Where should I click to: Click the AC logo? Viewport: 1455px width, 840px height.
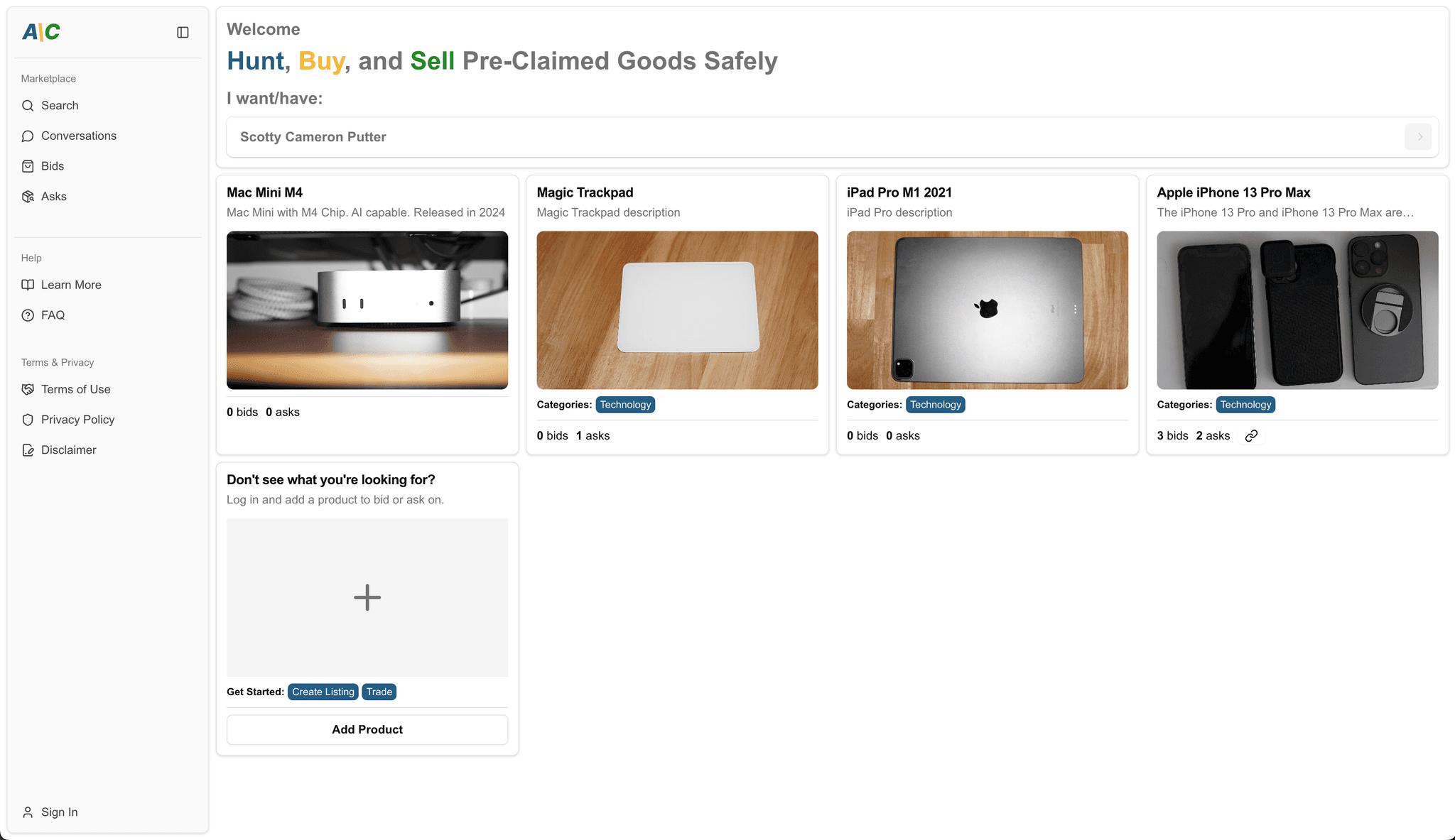(41, 32)
